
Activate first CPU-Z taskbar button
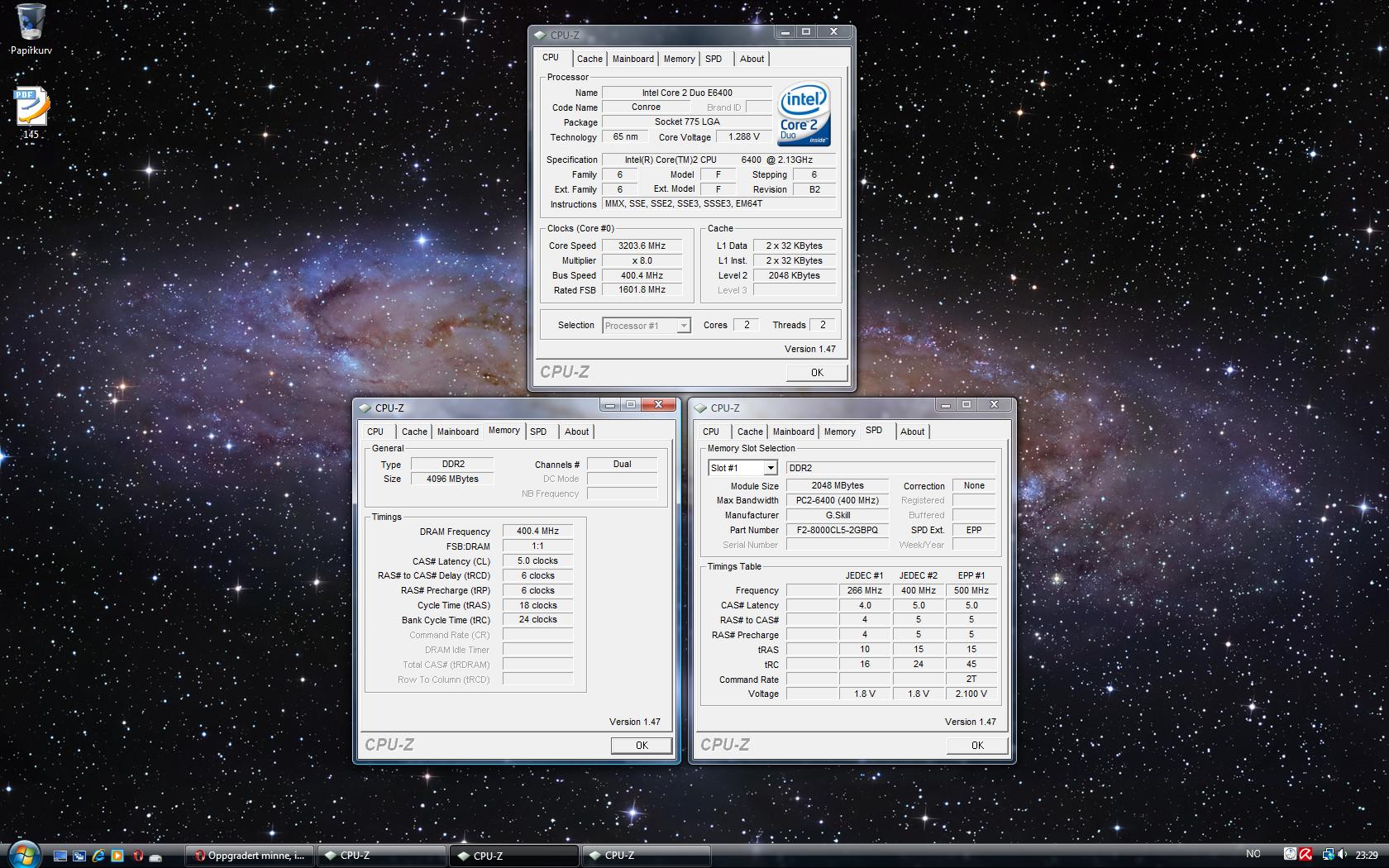382,856
